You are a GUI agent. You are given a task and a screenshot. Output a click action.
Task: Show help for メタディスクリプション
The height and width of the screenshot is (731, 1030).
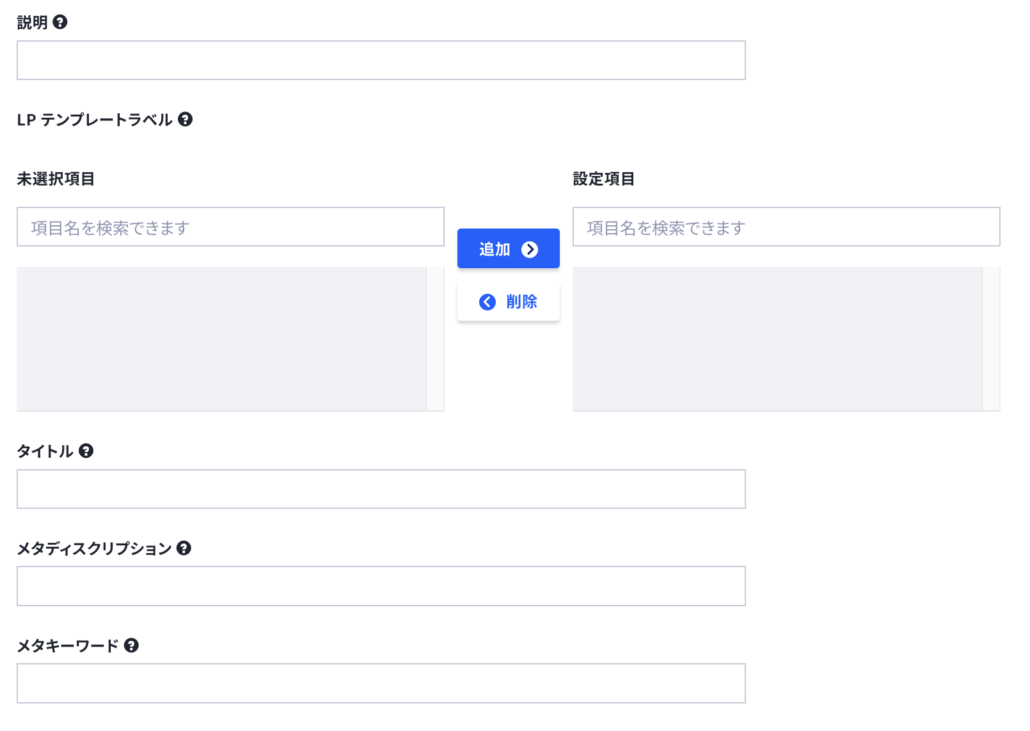184,548
